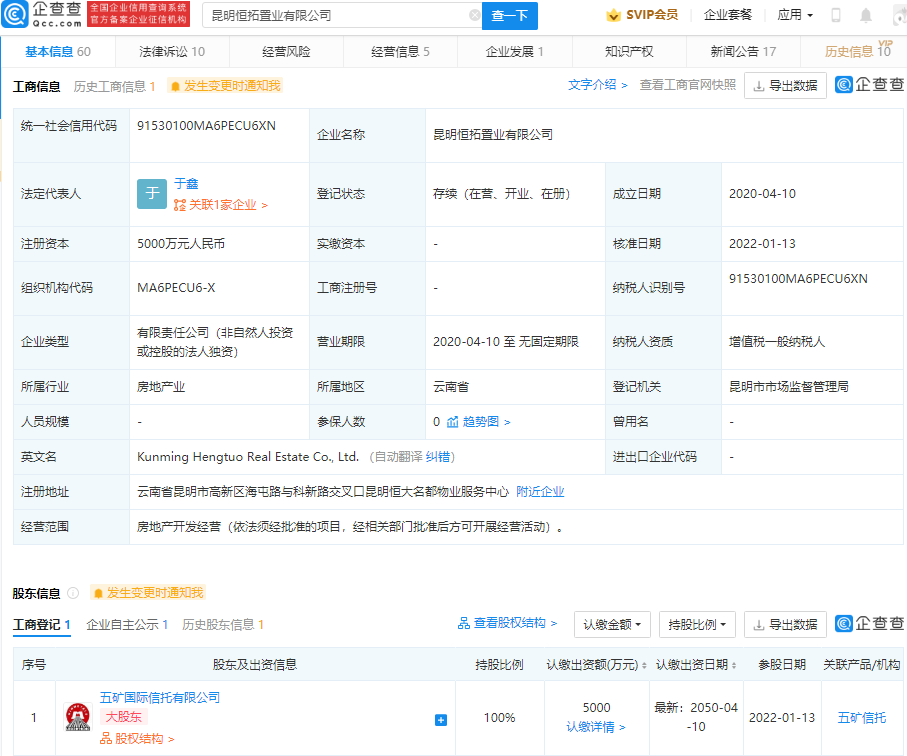This screenshot has height=756, width=907.
Task: Click the SVIP会员 crown icon
Action: (x=614, y=16)
